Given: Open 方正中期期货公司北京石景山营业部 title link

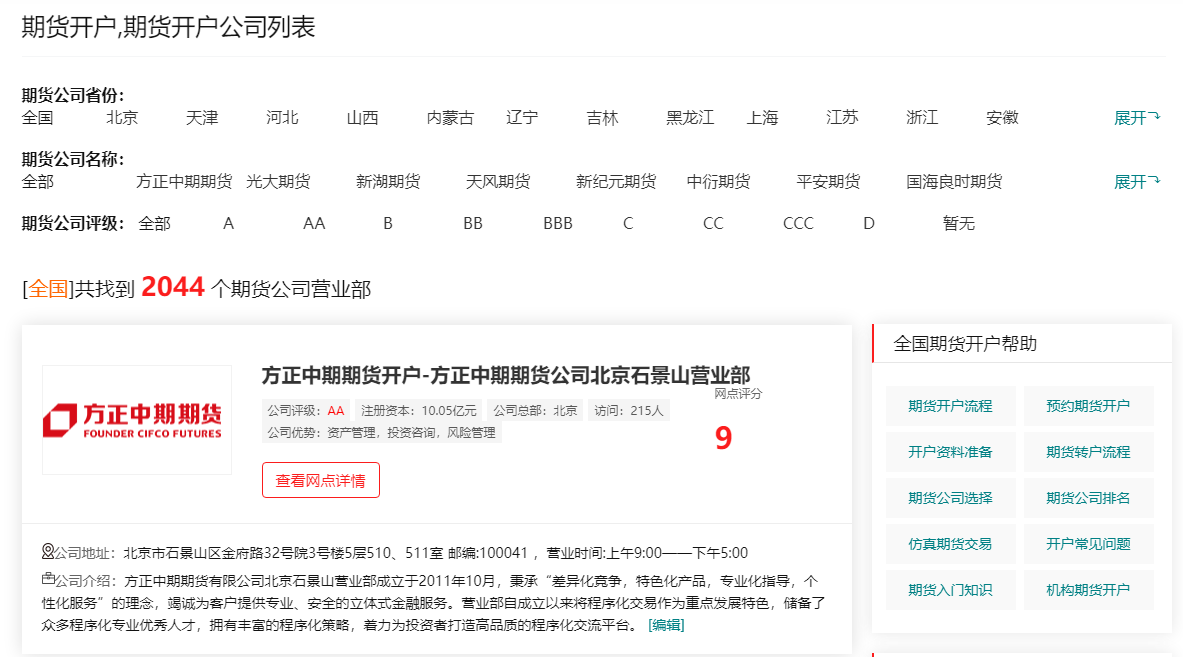Looking at the screenshot, I should [505, 375].
